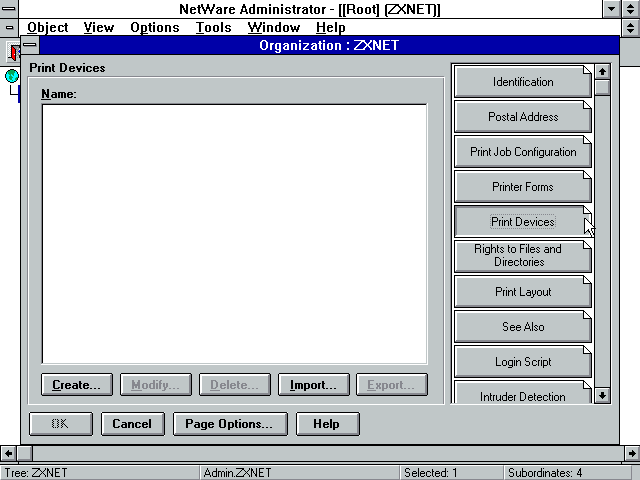Open Organization dialog control menu
640x480 pixels.
pos(30,45)
